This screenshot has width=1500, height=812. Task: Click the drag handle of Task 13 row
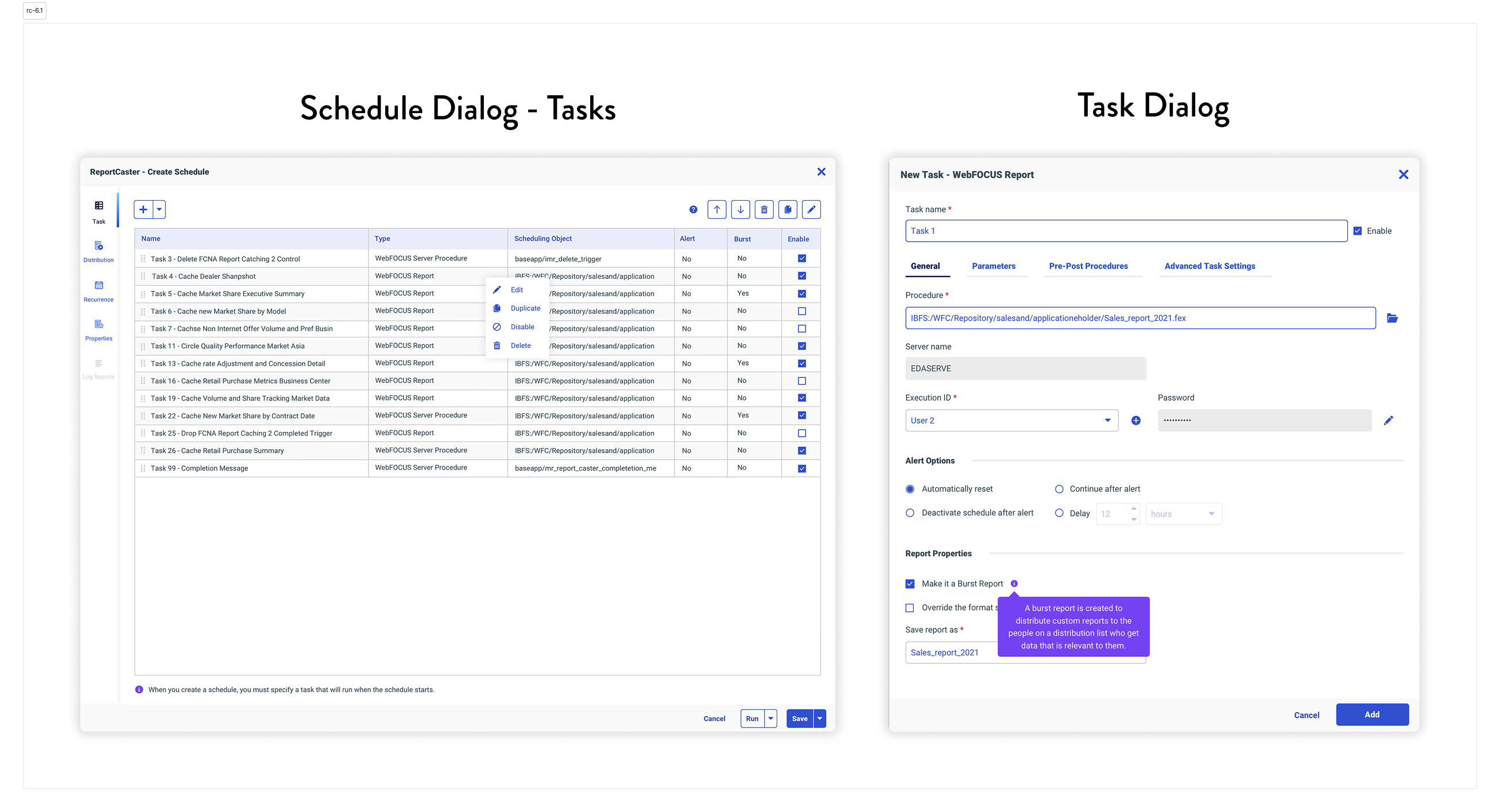(x=143, y=363)
